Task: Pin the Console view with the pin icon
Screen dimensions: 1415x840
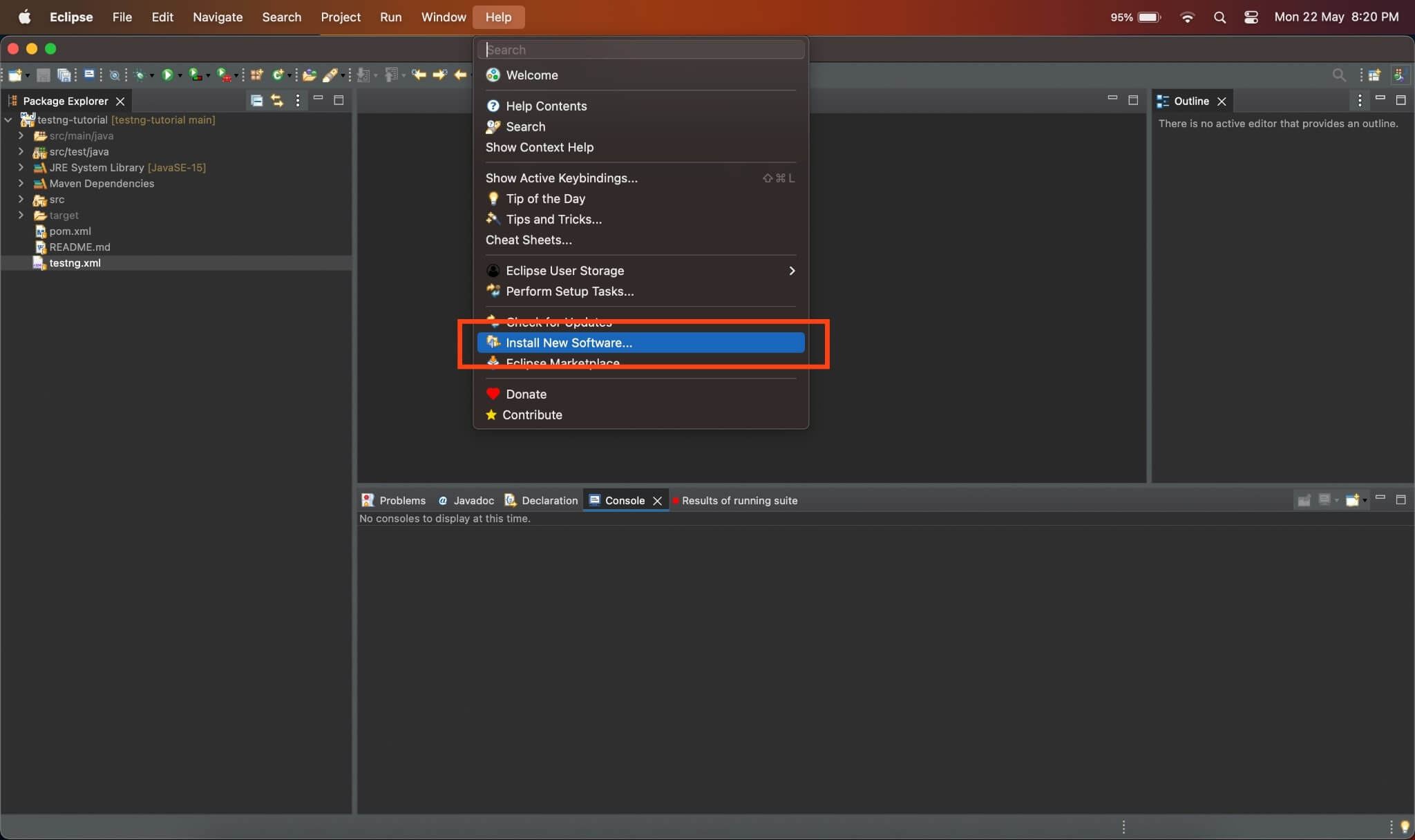Action: (1304, 500)
